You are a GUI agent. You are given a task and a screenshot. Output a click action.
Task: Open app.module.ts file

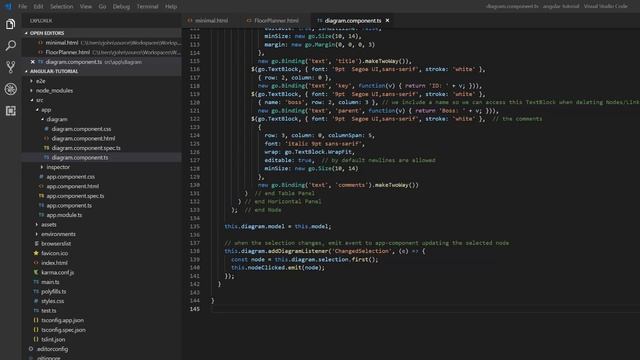tap(64, 215)
